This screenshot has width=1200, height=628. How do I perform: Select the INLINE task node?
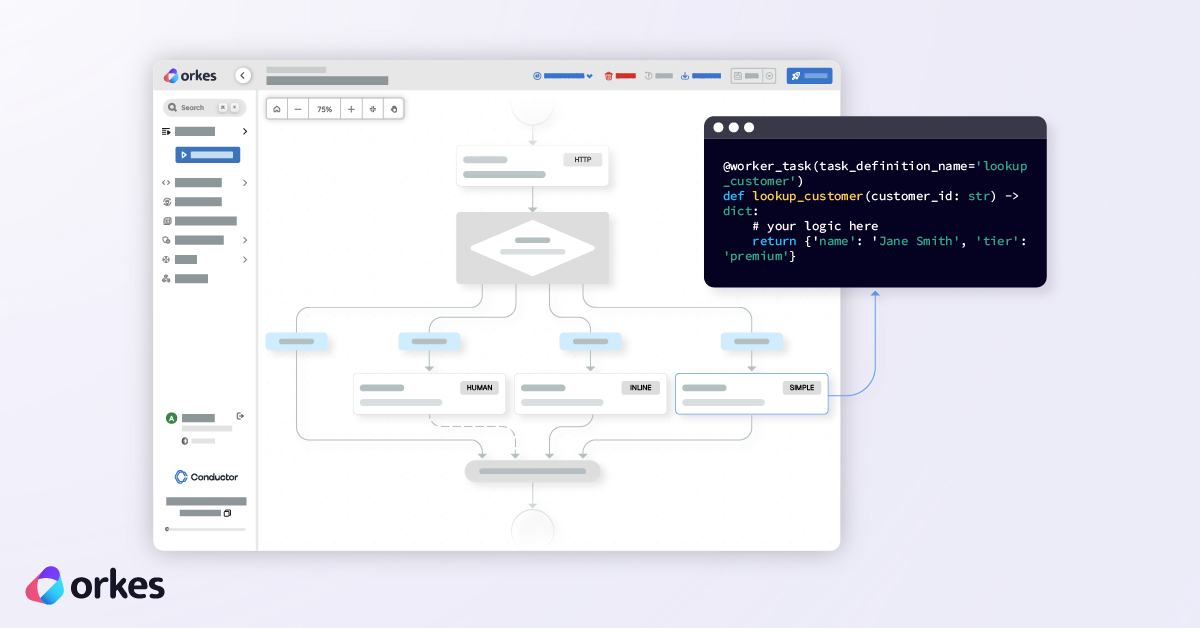click(590, 394)
